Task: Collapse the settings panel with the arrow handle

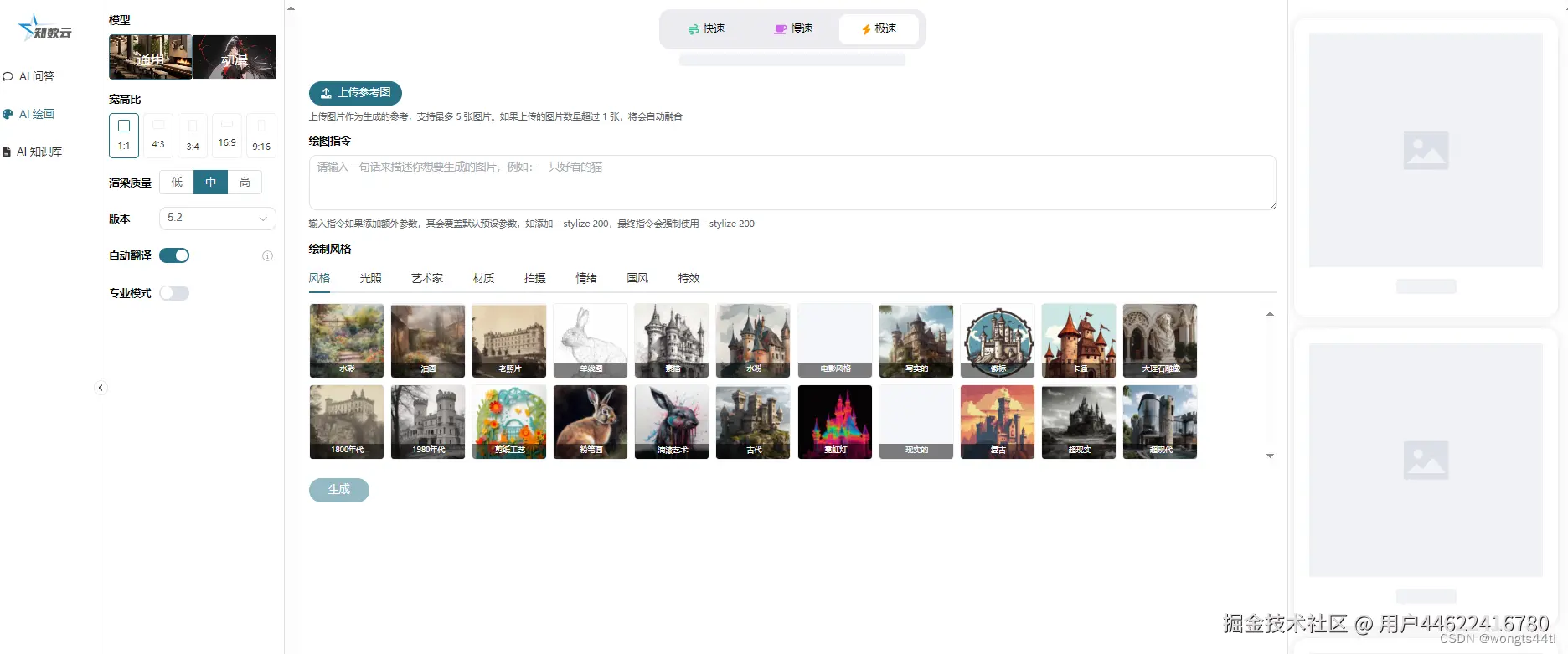Action: [x=101, y=388]
